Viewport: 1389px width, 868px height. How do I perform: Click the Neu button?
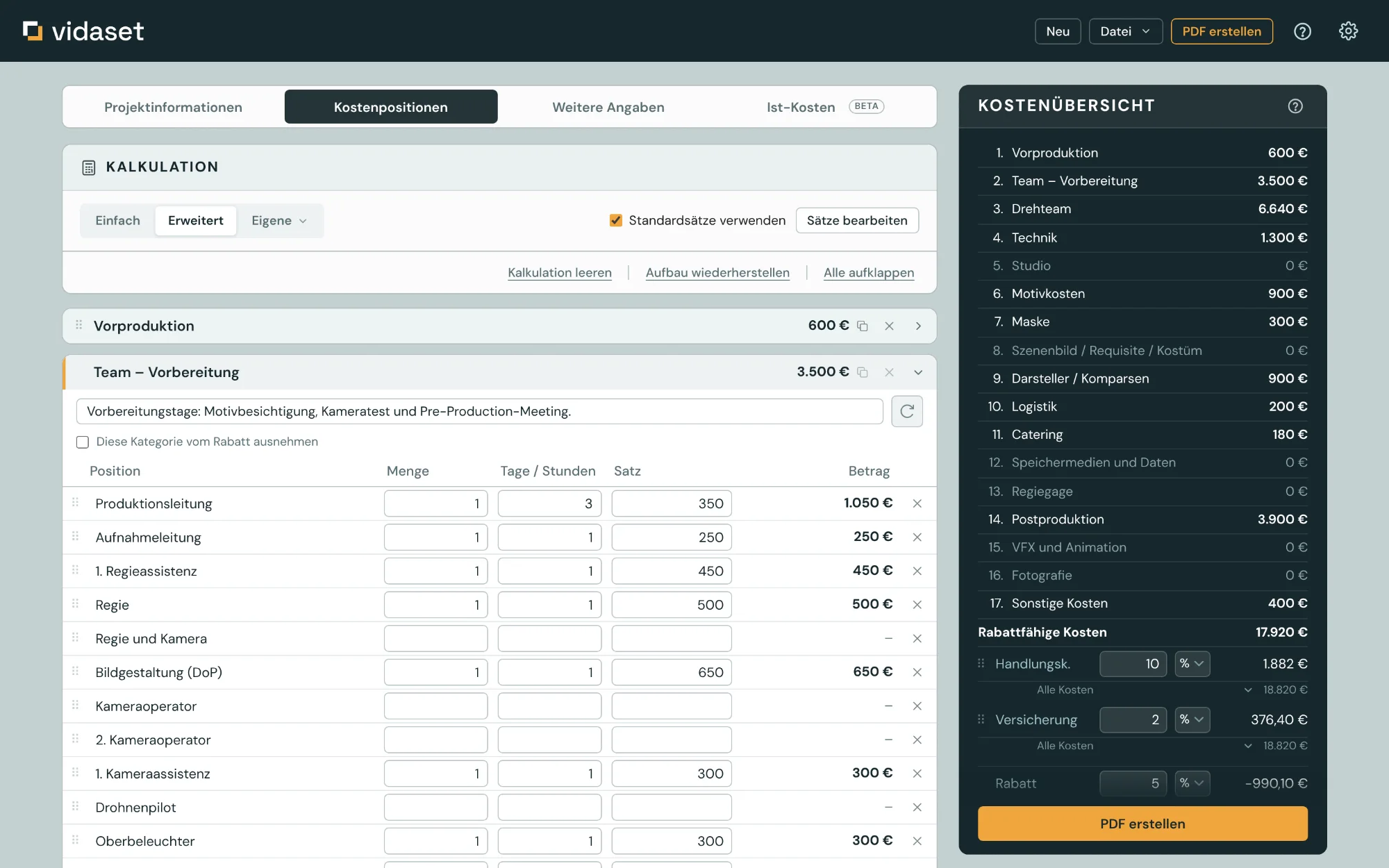coord(1058,31)
